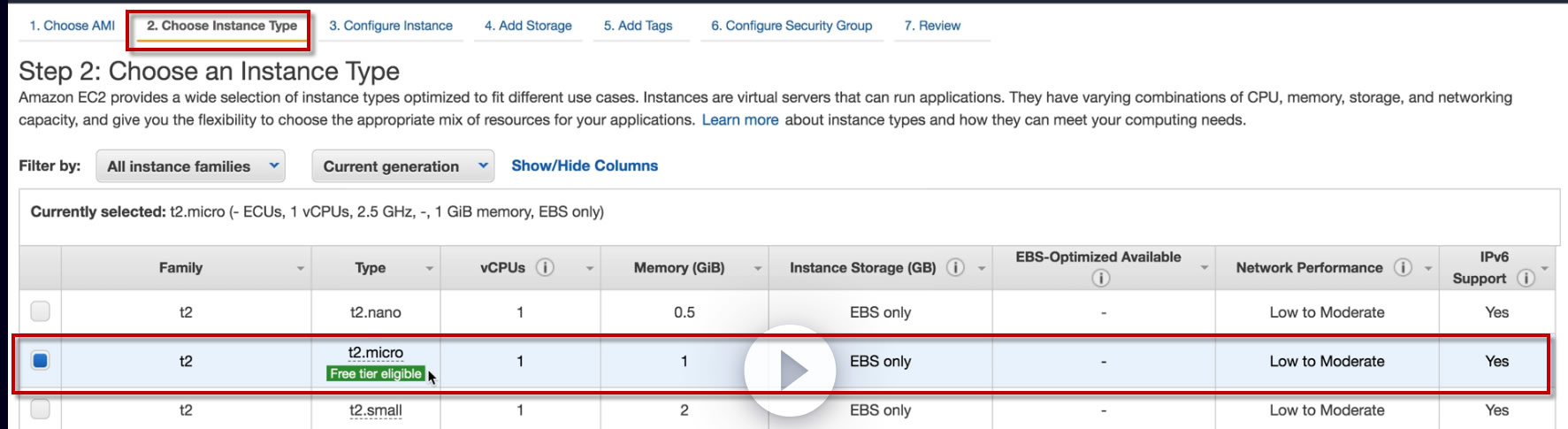Expand the Type column sort arrow
This screenshot has height=429, width=1568.
[430, 268]
